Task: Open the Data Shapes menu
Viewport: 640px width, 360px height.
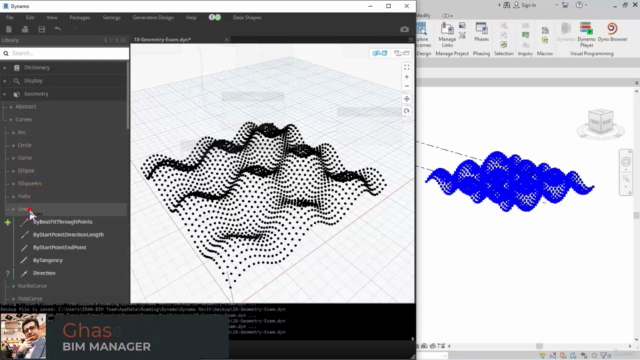Action: coord(247,18)
